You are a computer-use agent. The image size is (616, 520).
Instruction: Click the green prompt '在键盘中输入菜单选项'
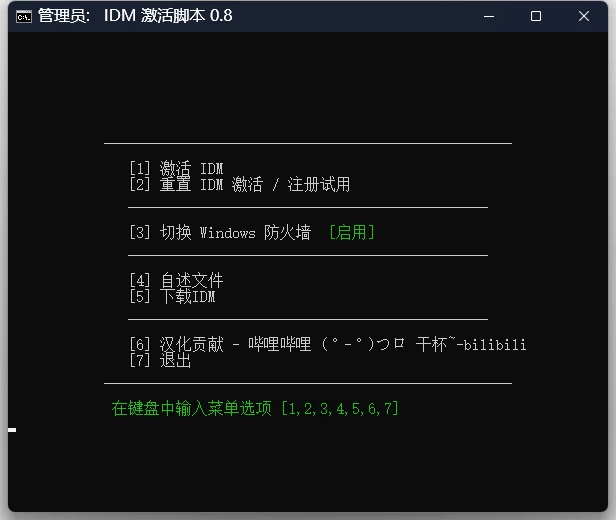click(192, 408)
